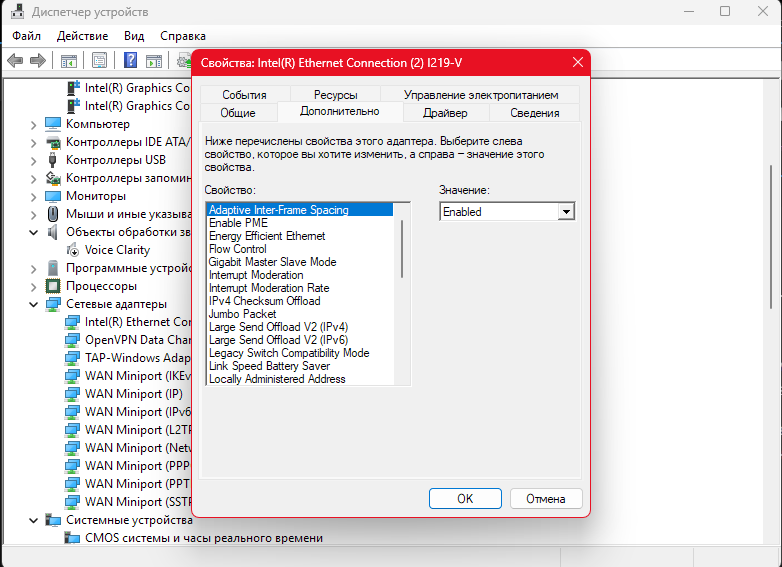The image size is (782, 567).
Task: Click the Контроллеры USB plug icon
Action: coord(54,160)
